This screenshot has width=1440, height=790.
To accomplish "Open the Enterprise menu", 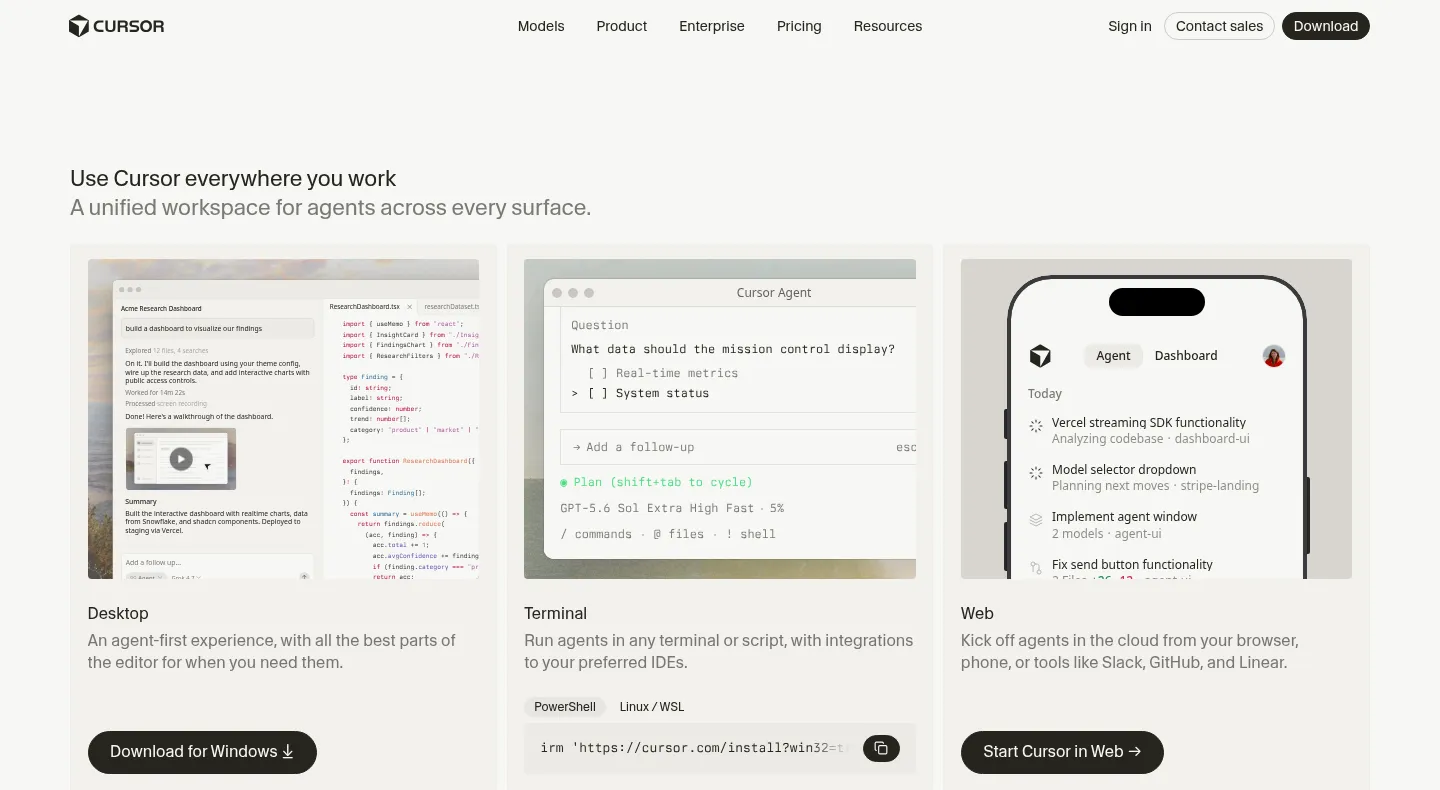I will (712, 26).
